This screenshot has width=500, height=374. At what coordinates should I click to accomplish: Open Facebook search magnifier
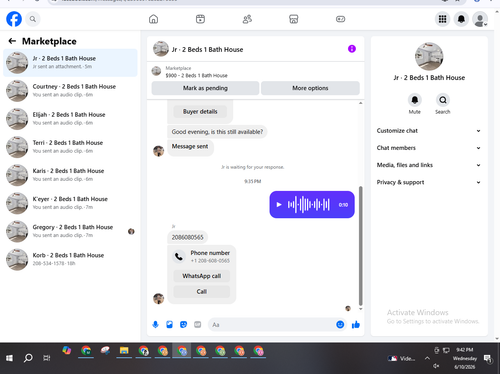point(33,19)
